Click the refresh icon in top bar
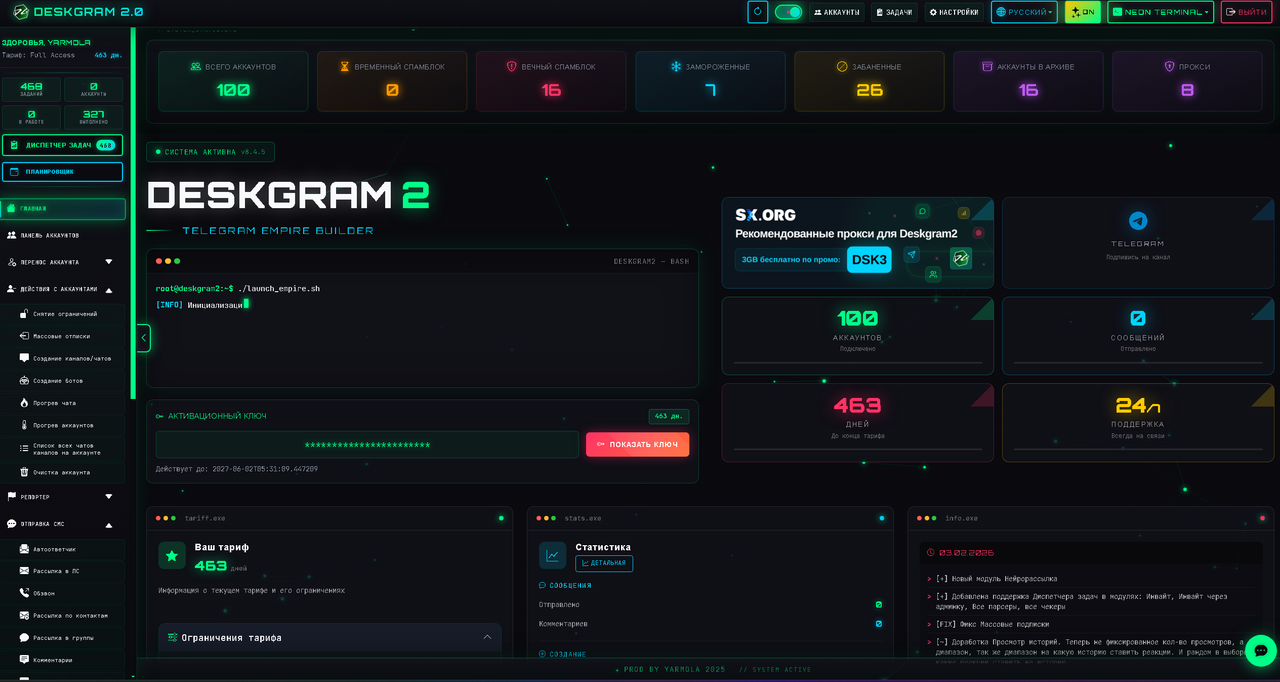The height and width of the screenshot is (682, 1280). pyautogui.click(x=758, y=12)
